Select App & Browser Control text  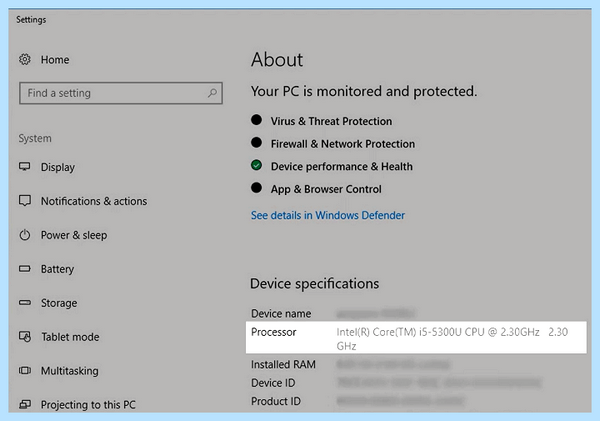[x=326, y=189]
